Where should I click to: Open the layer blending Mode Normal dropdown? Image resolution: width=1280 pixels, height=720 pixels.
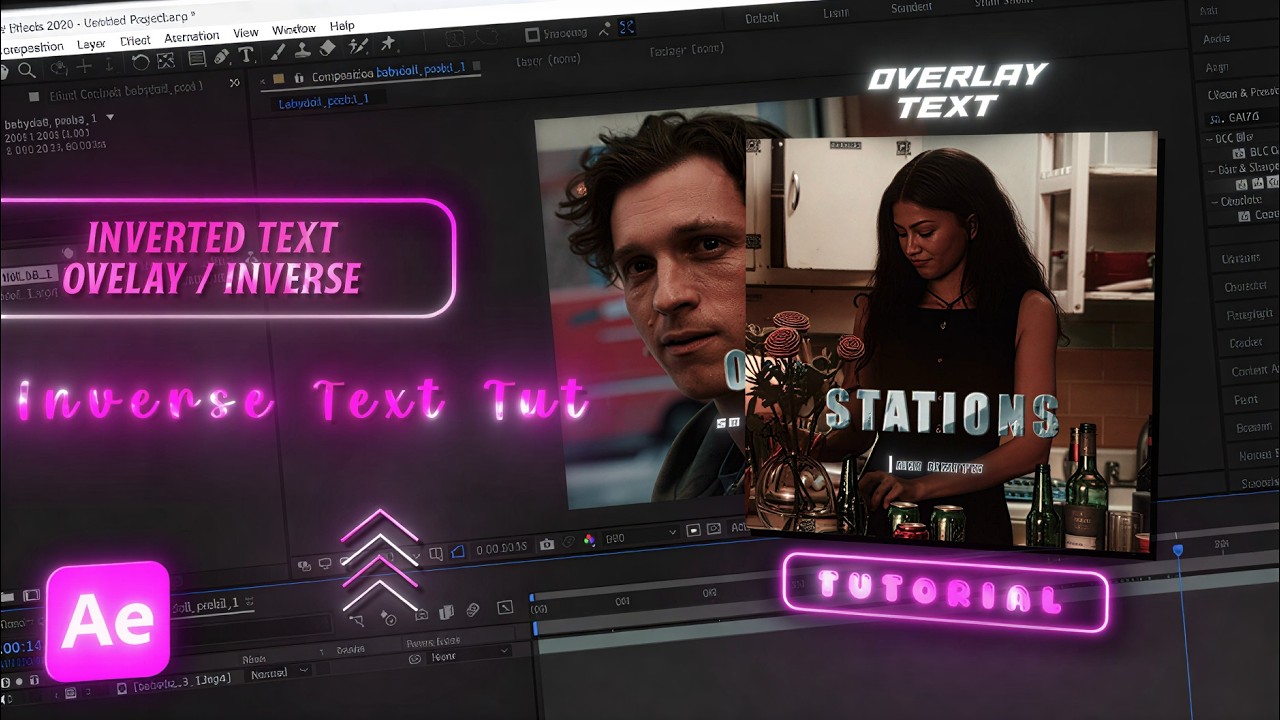click(279, 673)
